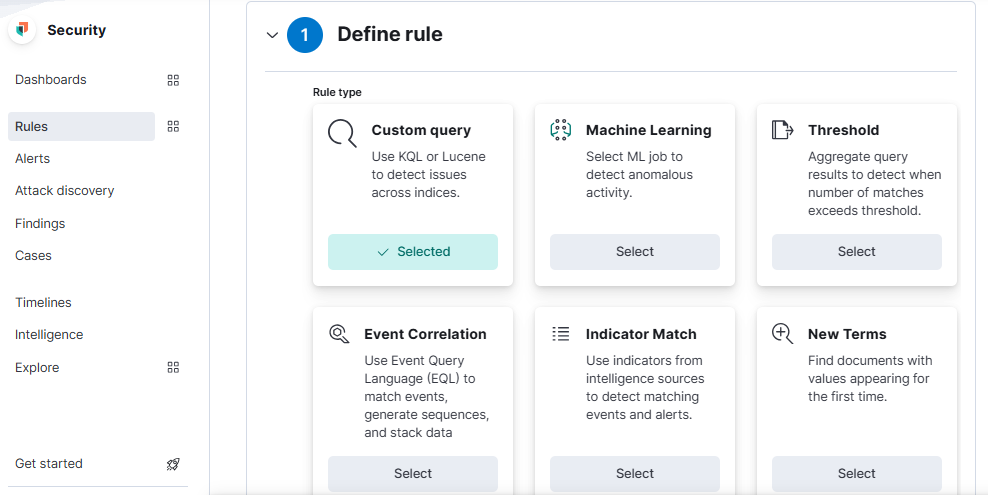This screenshot has height=495, width=988.
Task: Click the New Terms rule icon
Action: pos(782,334)
